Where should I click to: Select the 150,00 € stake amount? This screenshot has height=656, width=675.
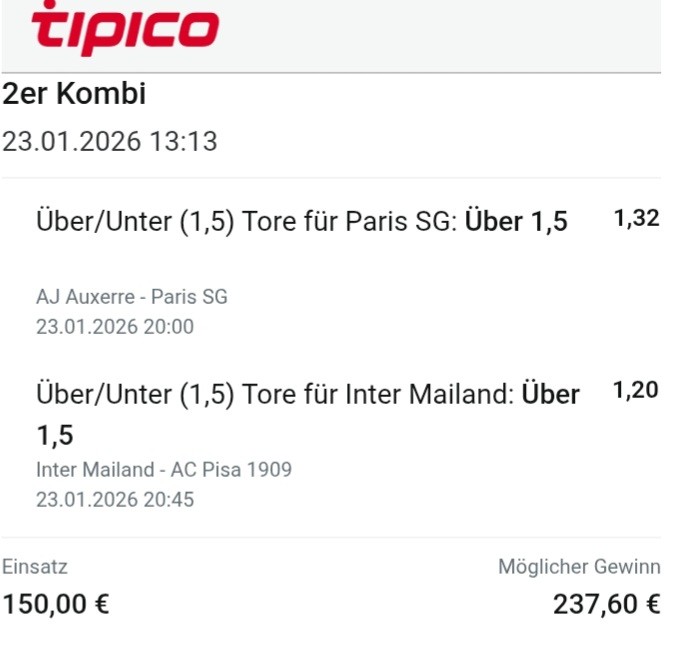(56, 605)
